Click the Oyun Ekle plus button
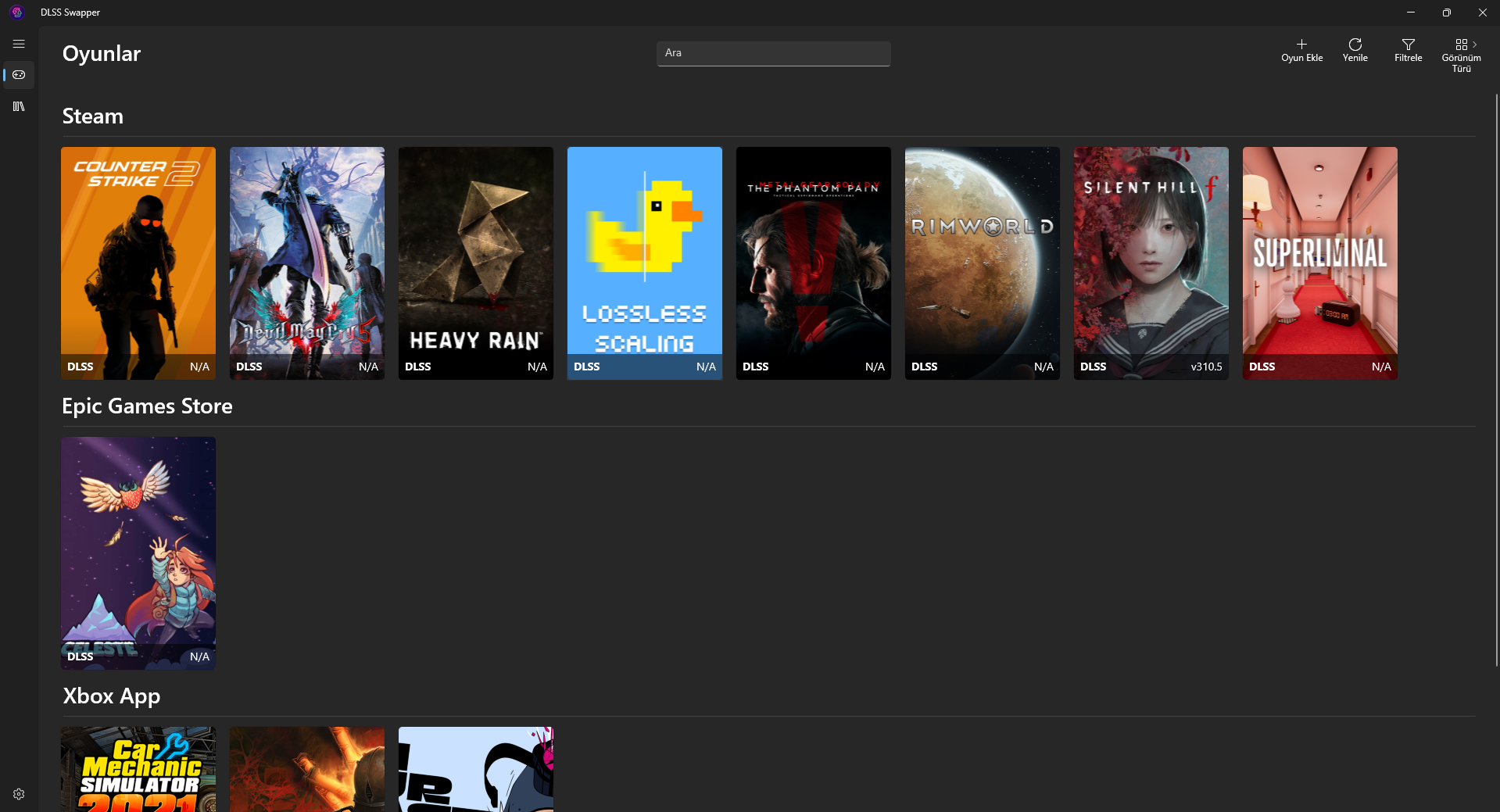The image size is (1500, 812). (1301, 51)
